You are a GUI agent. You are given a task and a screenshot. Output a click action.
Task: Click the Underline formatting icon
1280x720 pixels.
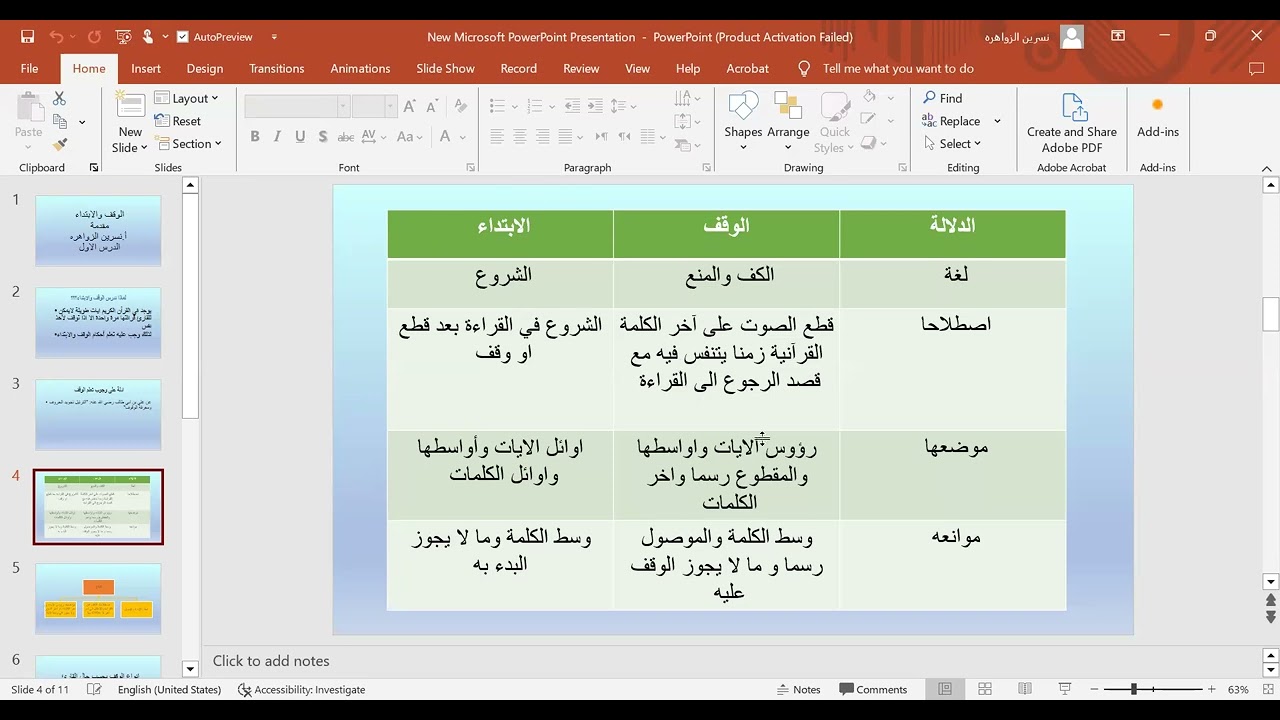coord(300,137)
